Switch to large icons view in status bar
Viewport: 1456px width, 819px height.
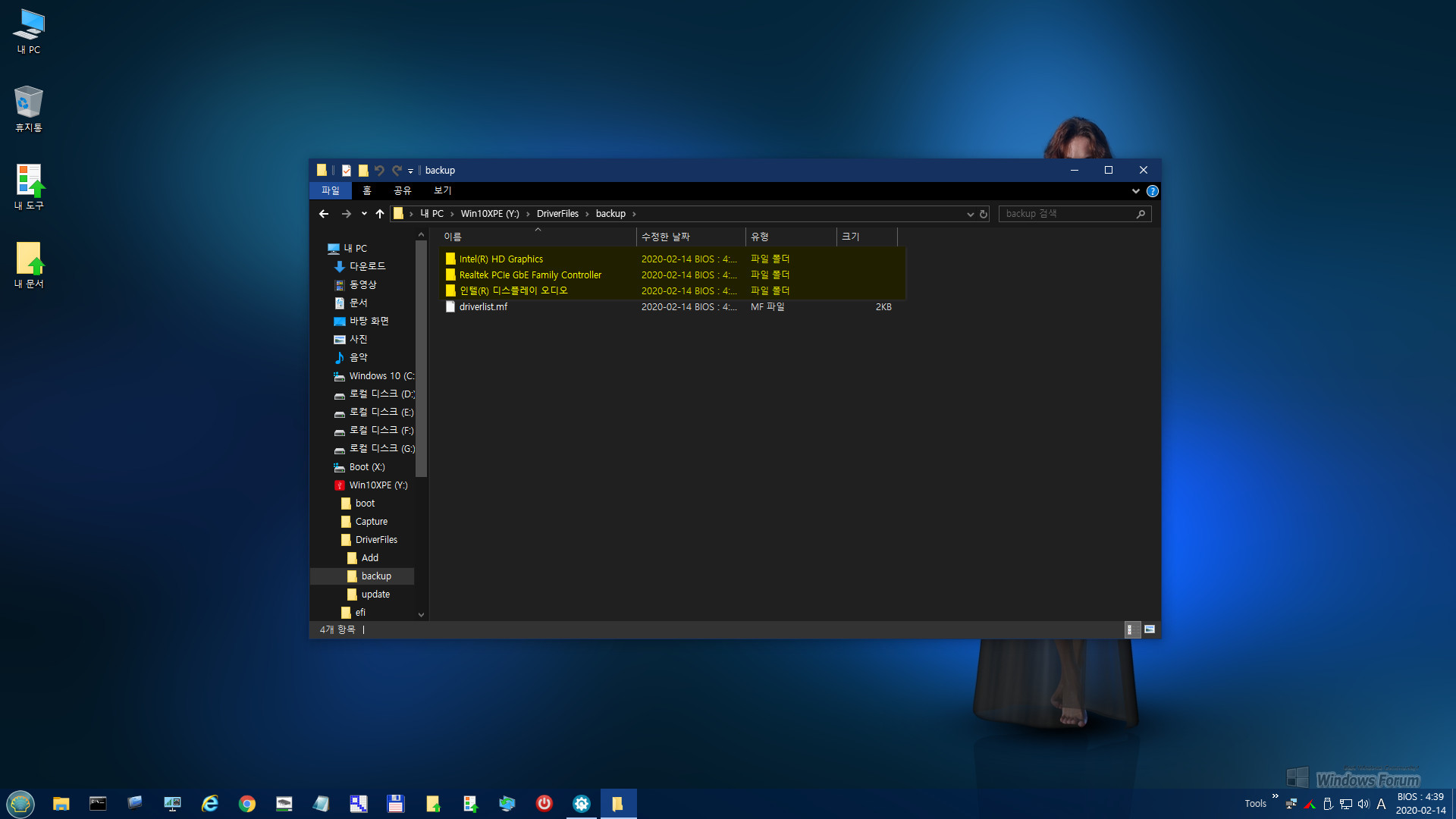tap(1150, 629)
